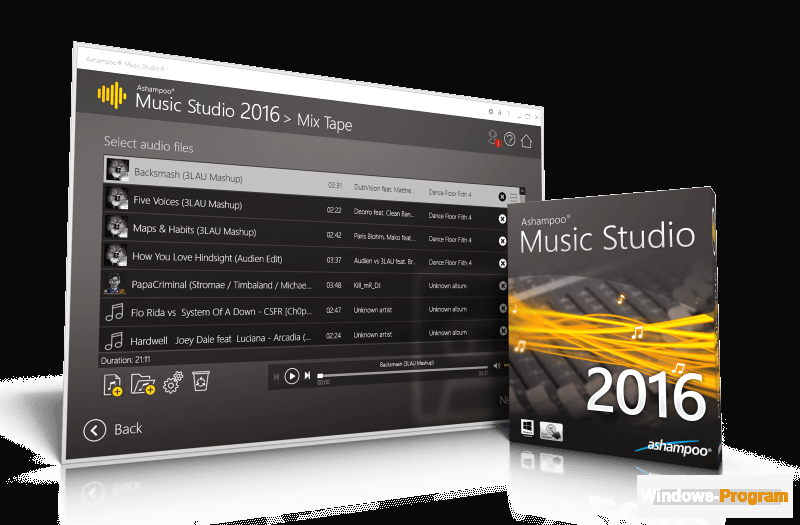800x525 pixels.
Task: Click drag handle lines beside Backsmash row
Action: pos(514,197)
